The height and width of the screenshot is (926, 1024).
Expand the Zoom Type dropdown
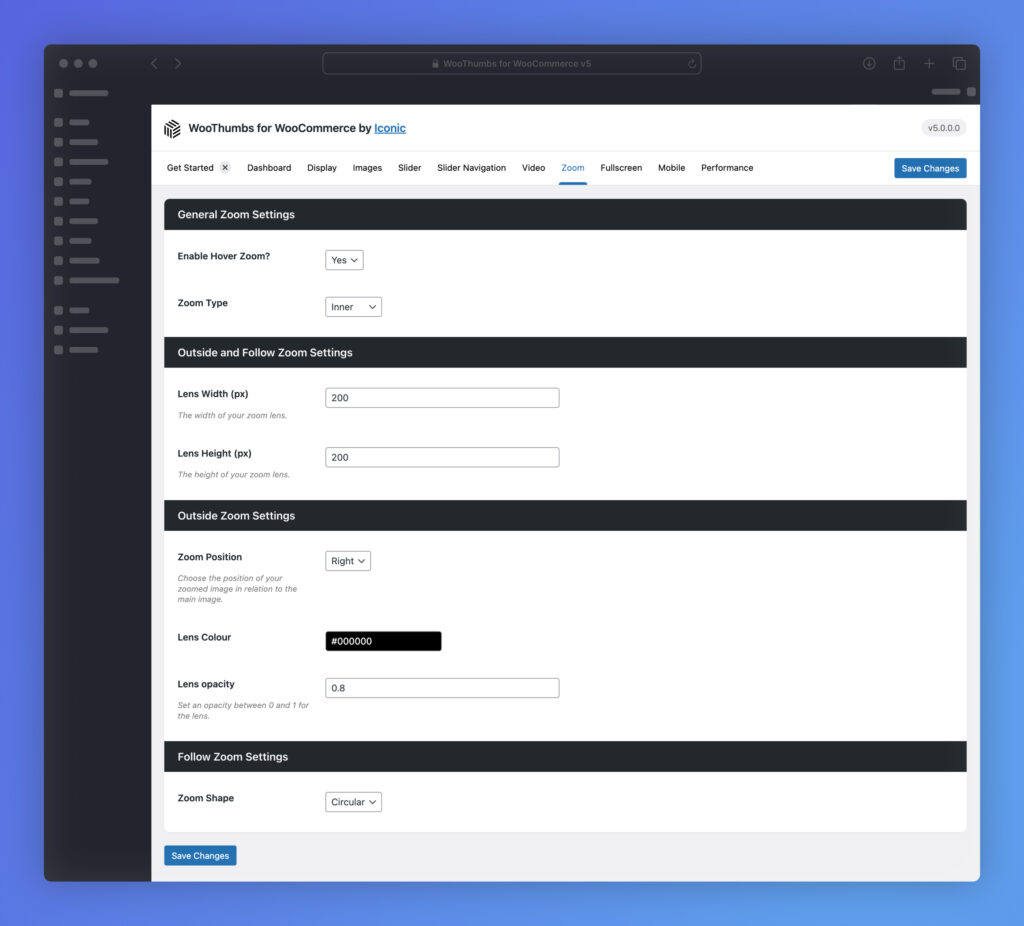[353, 307]
